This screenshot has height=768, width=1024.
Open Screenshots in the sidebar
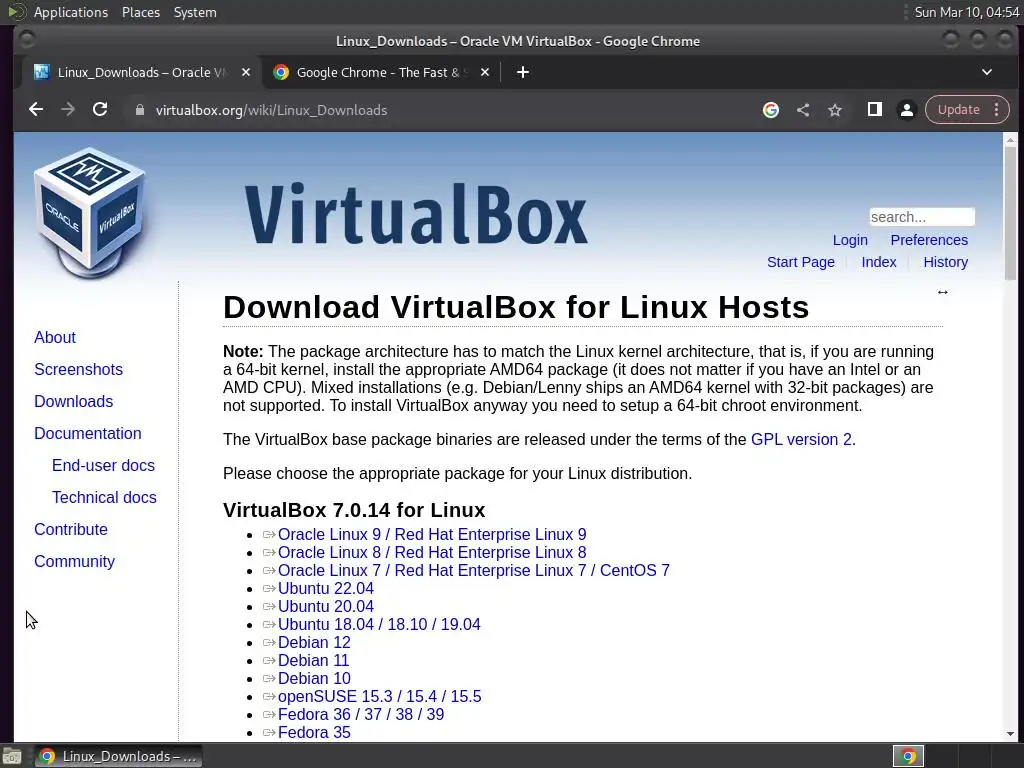click(x=78, y=370)
